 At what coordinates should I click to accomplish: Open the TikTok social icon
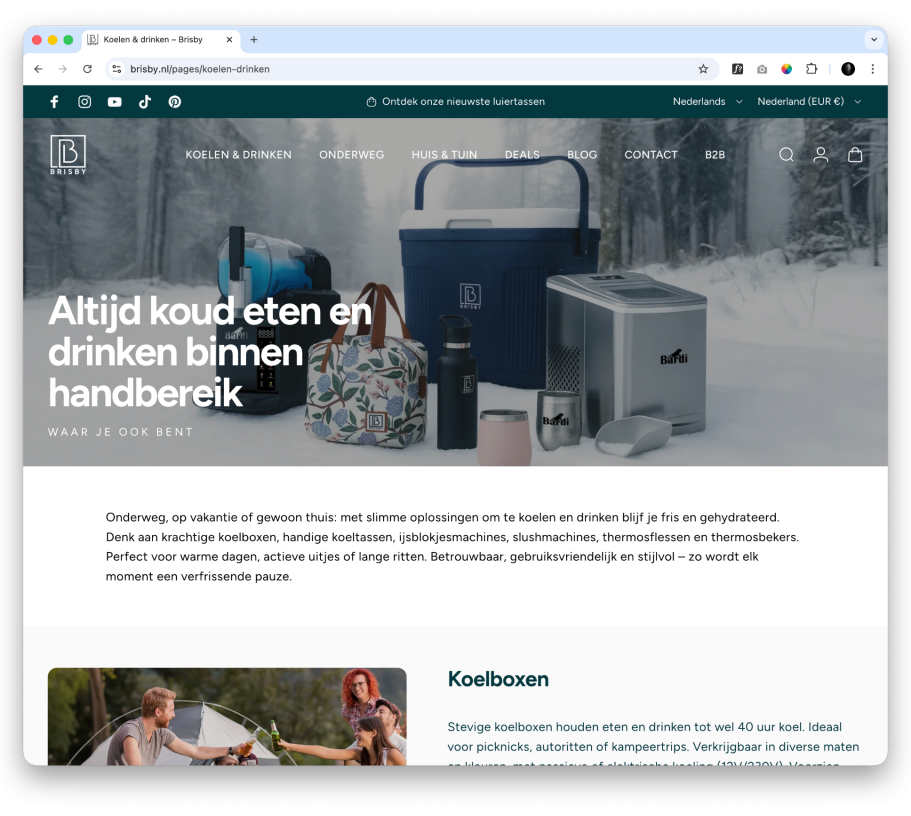coord(145,102)
